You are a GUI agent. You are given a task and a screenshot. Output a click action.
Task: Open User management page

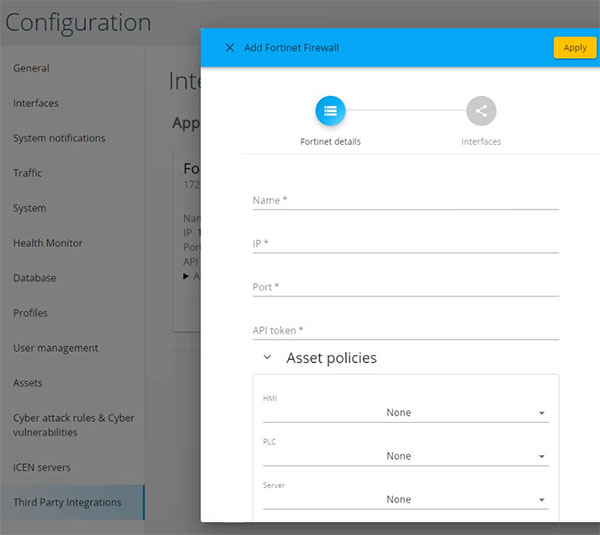coord(55,348)
